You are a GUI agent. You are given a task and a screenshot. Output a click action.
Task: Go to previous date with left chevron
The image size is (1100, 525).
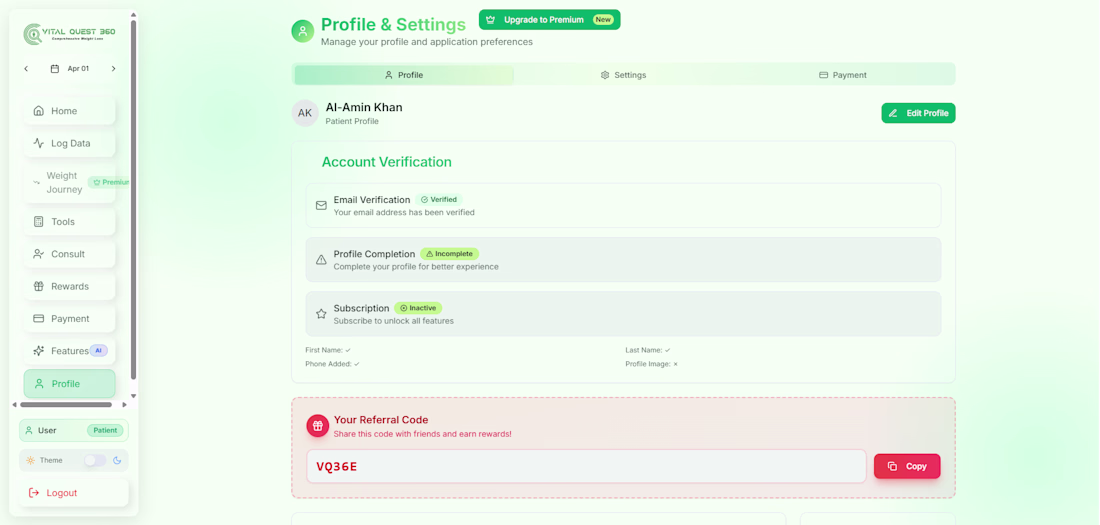coord(26,69)
